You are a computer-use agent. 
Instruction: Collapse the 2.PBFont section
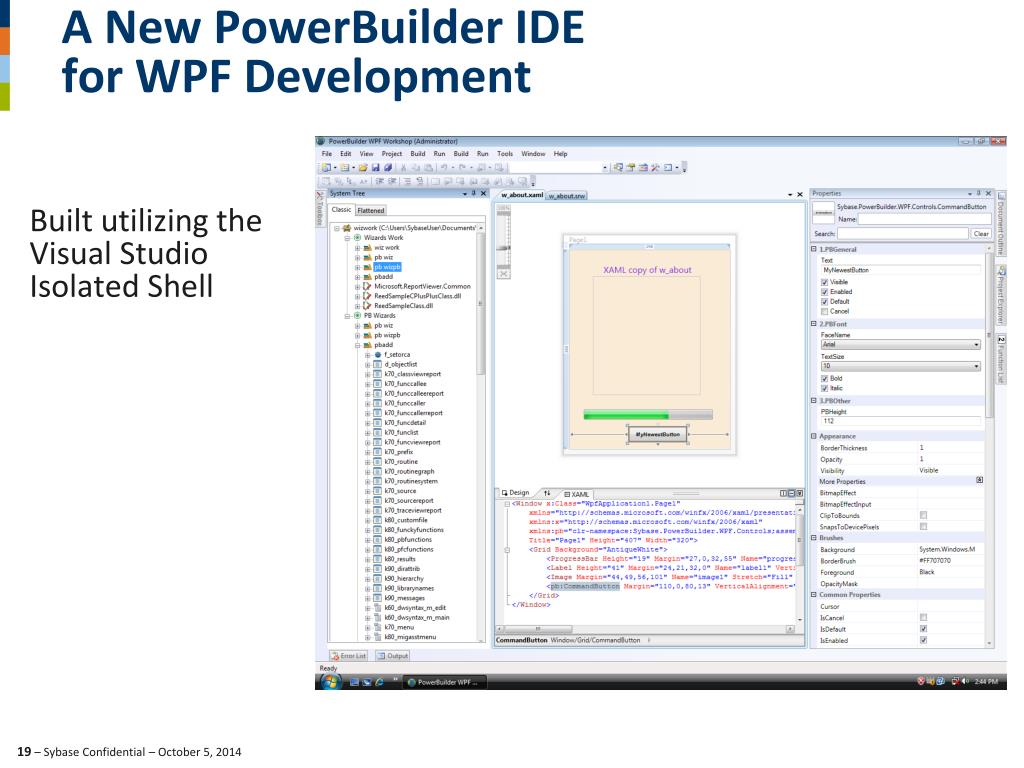click(814, 324)
